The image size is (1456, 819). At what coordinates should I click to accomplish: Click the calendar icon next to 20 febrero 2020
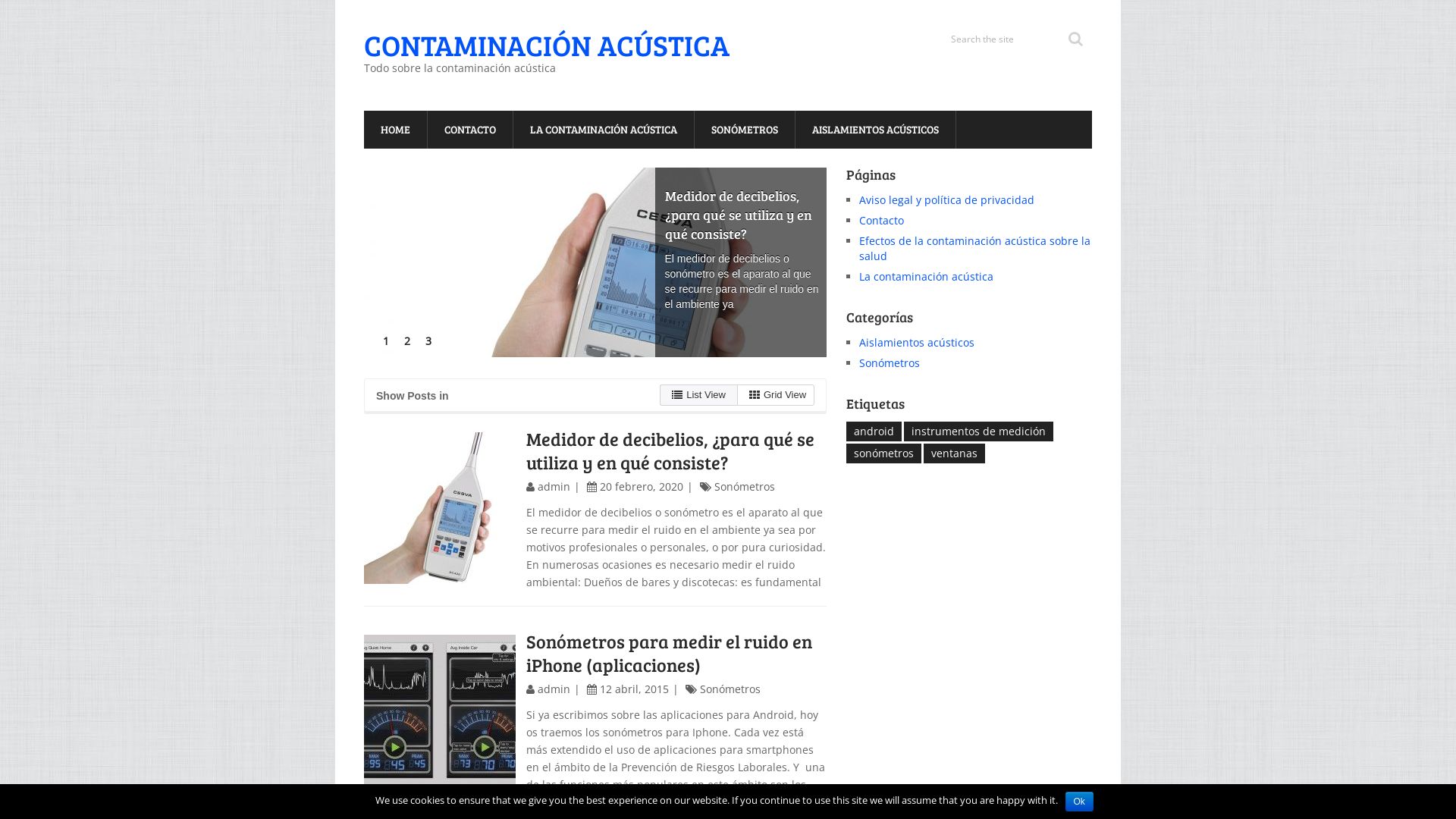point(591,486)
